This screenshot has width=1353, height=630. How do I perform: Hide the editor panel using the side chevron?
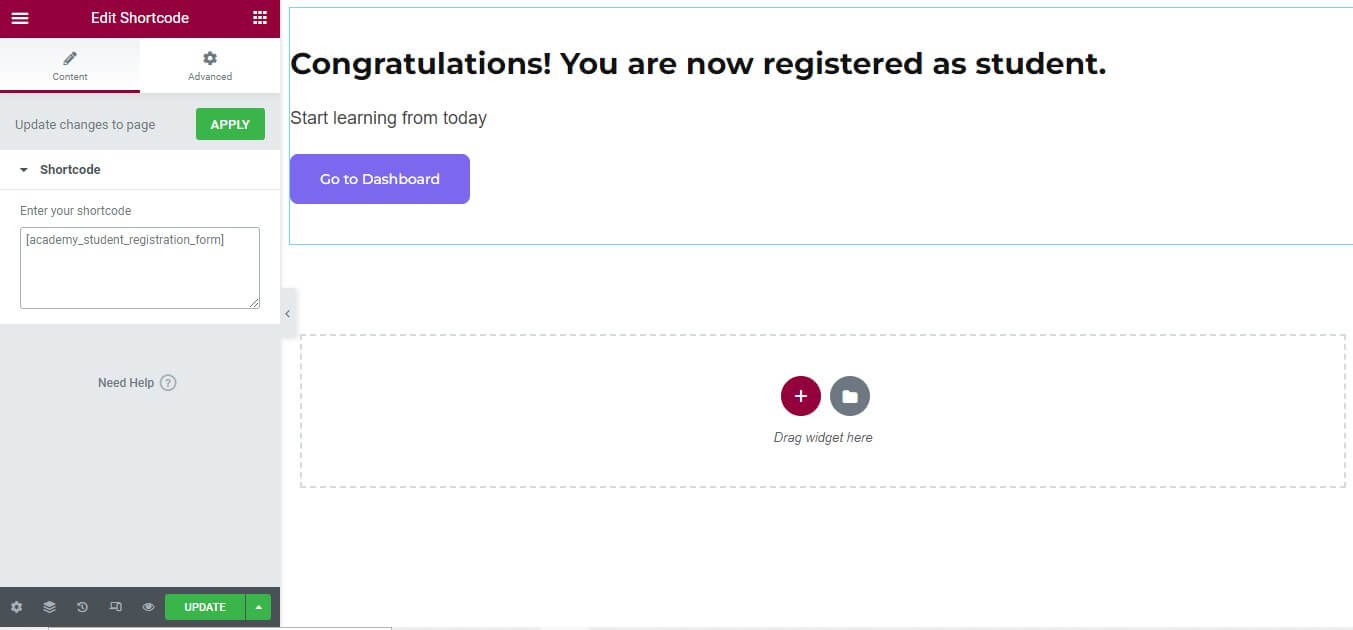tap(288, 313)
